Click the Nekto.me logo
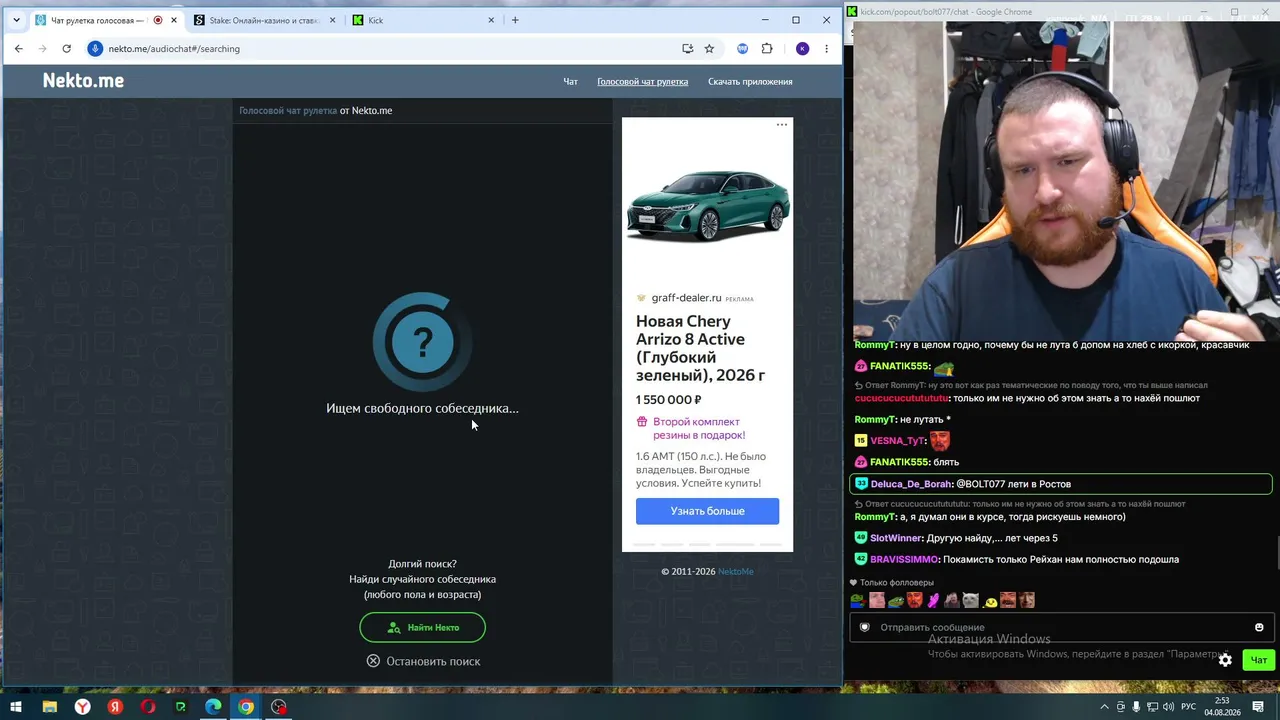The width and height of the screenshot is (1280, 720). 83,81
